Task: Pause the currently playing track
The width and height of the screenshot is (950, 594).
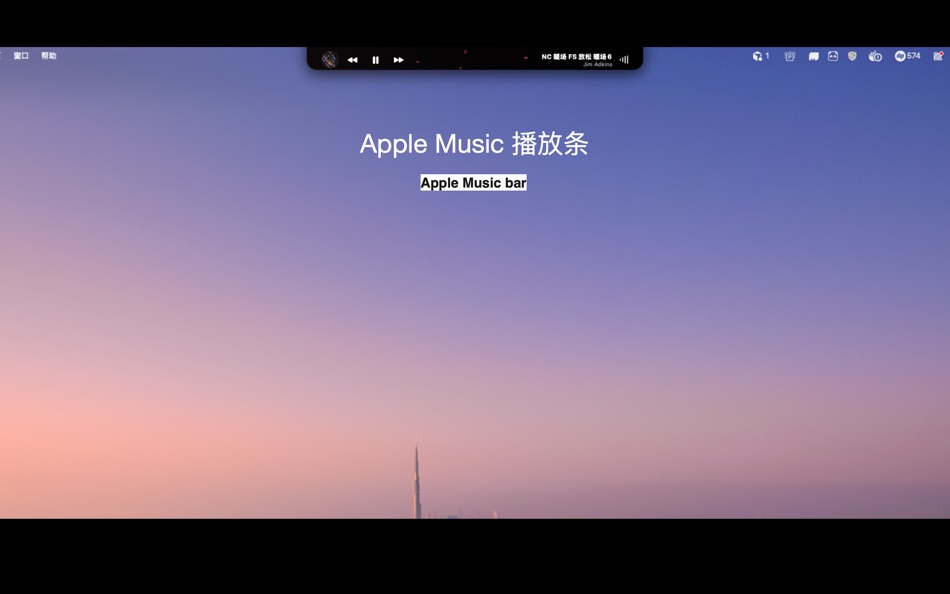Action: click(x=375, y=60)
